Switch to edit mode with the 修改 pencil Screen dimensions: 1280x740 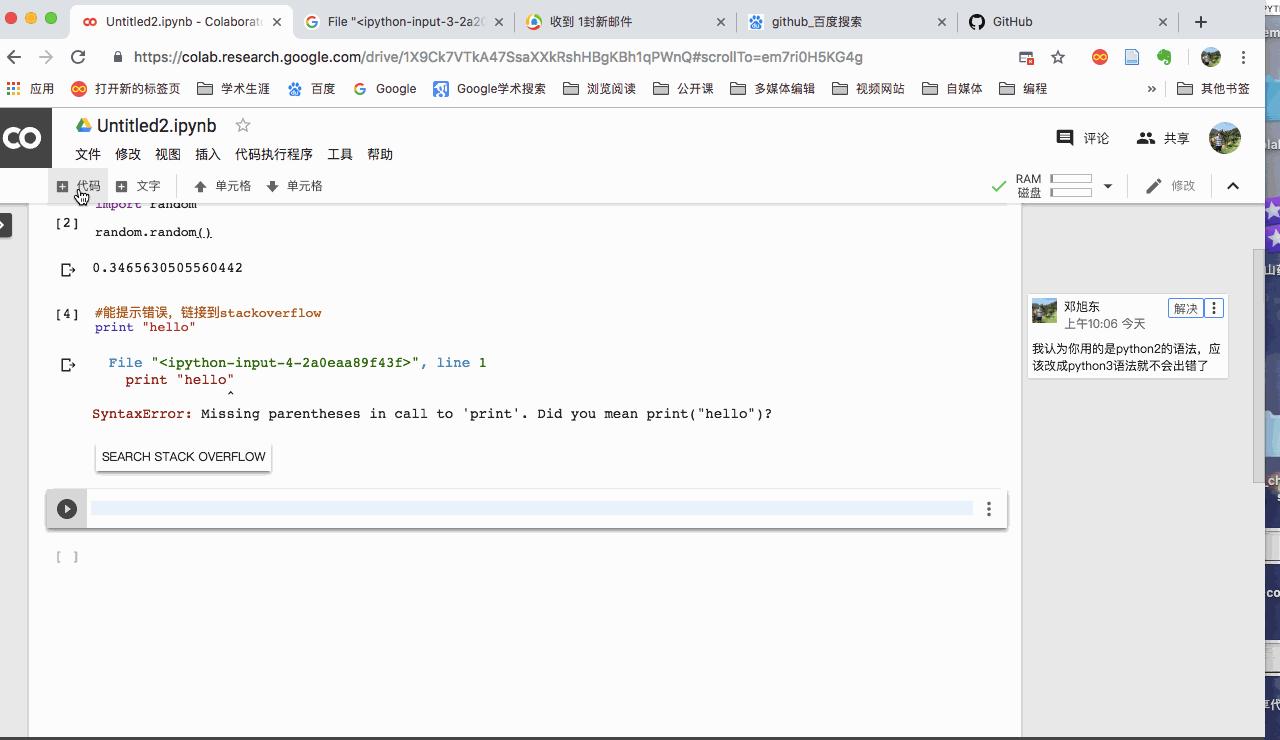[1172, 185]
